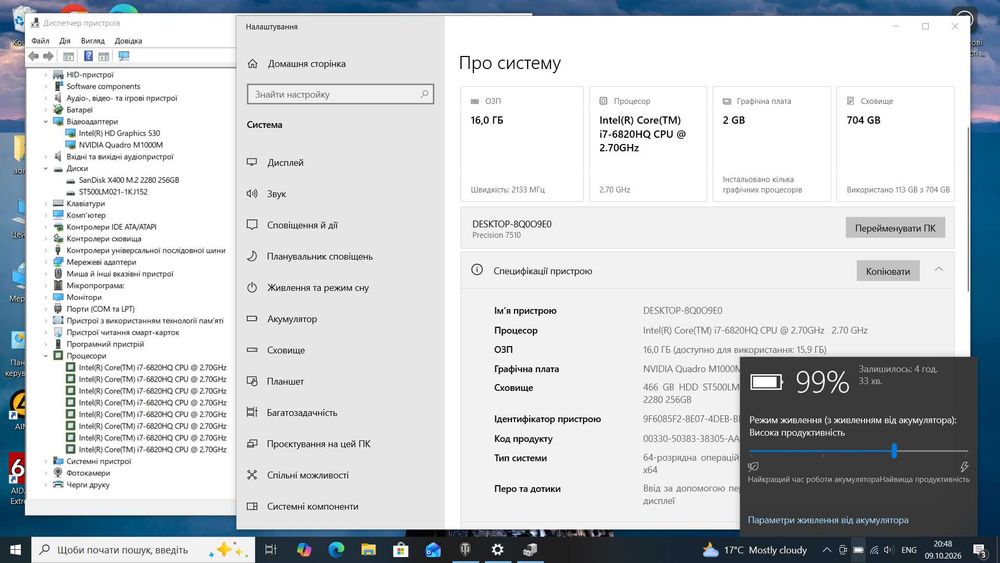Click the scan hardware monitor icon in Device Manager

tap(124, 56)
